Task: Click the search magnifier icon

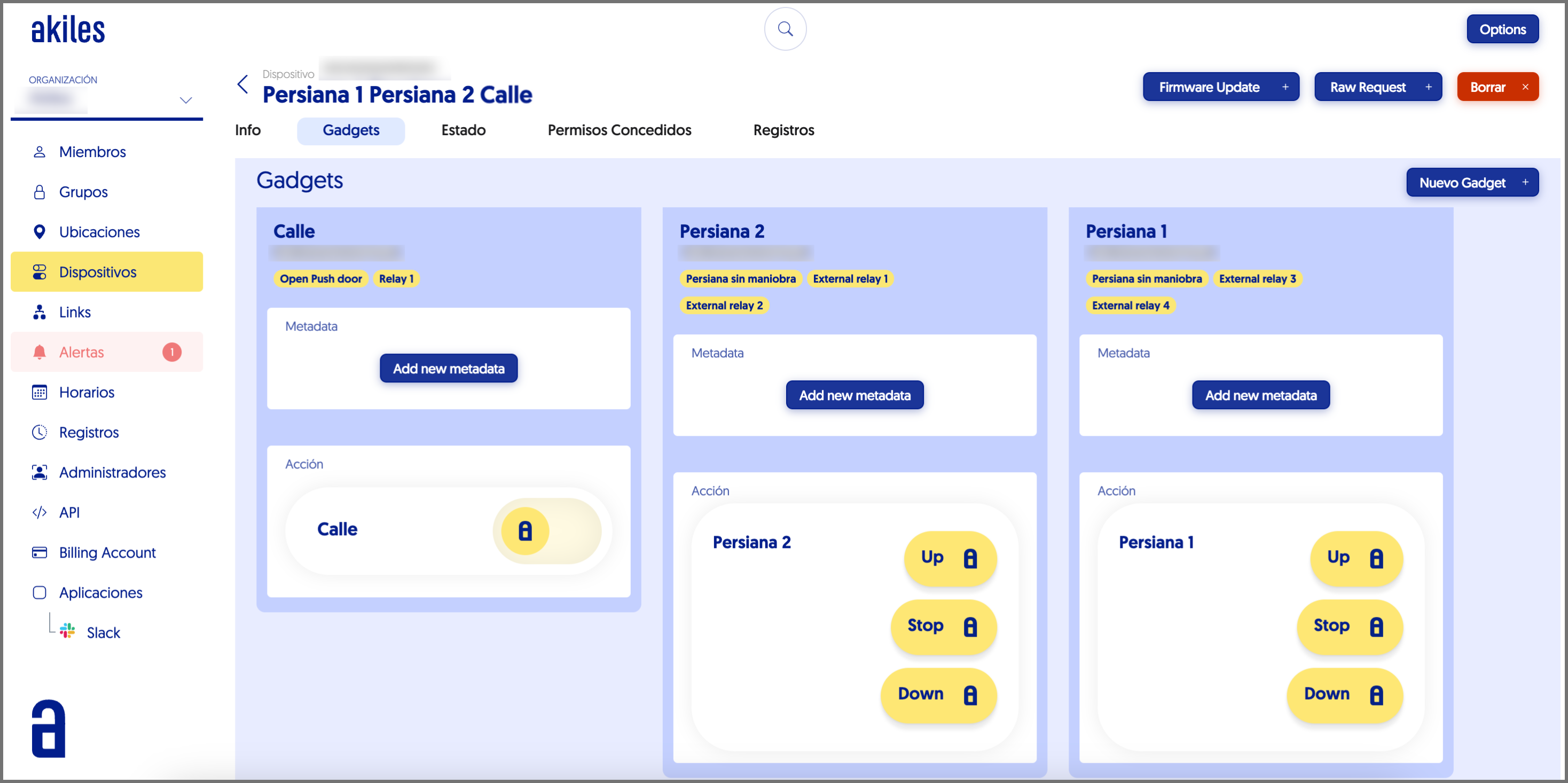Action: [785, 29]
